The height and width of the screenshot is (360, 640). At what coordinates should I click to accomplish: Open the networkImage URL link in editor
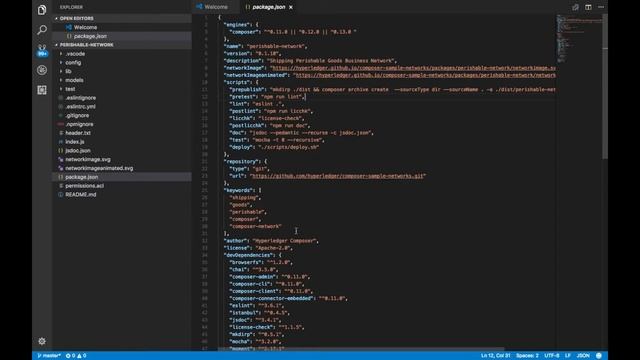point(413,68)
